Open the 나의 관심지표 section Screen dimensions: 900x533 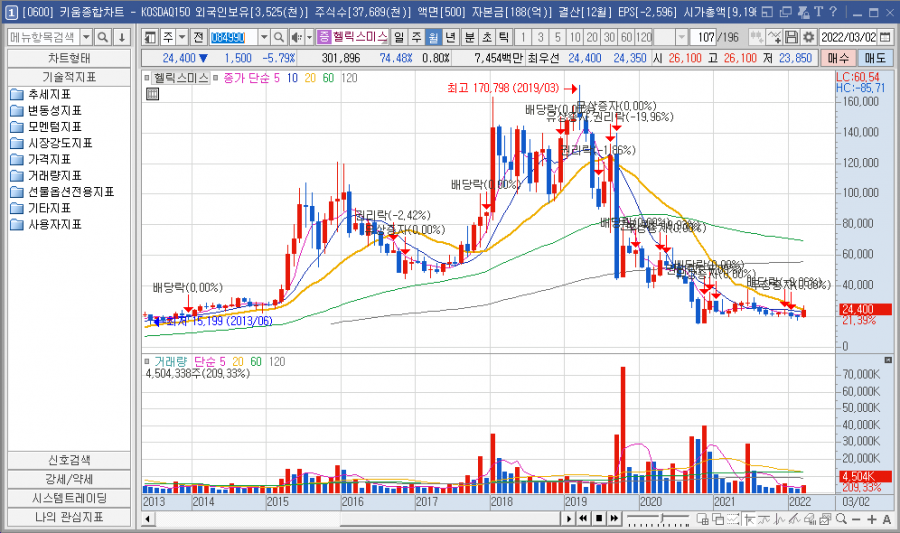pos(69,517)
